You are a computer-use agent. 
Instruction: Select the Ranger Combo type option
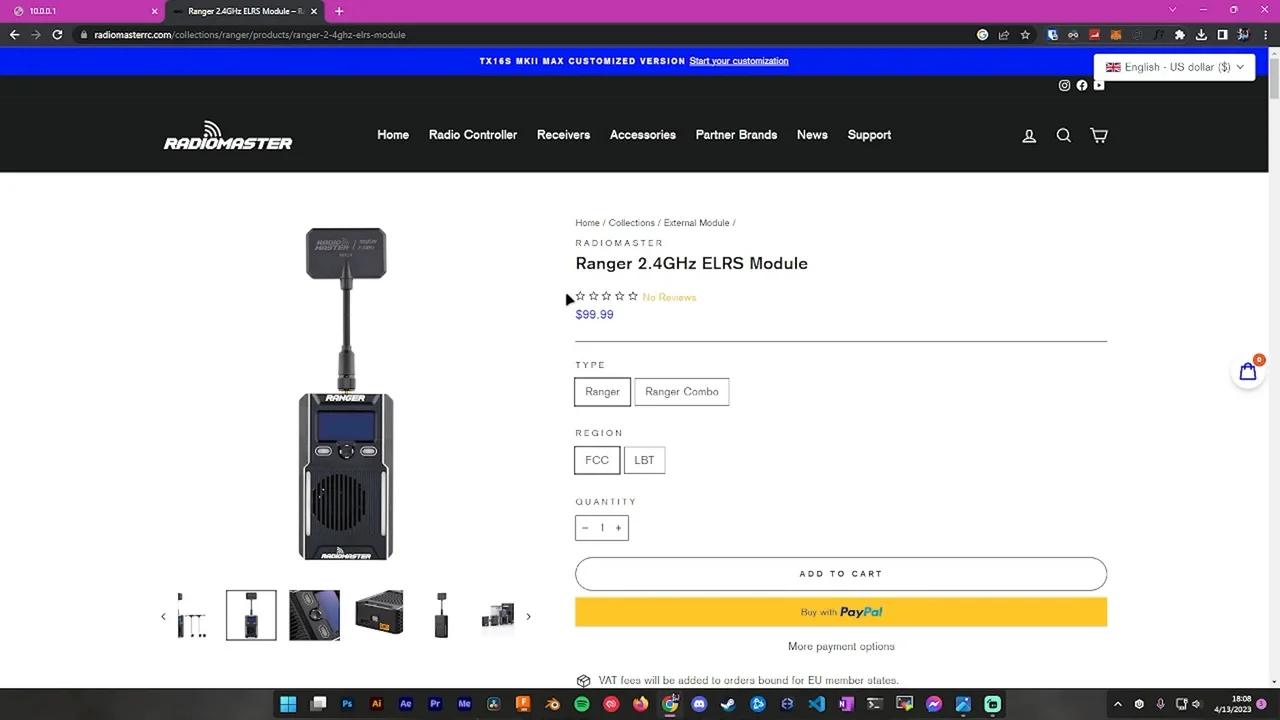pos(681,391)
